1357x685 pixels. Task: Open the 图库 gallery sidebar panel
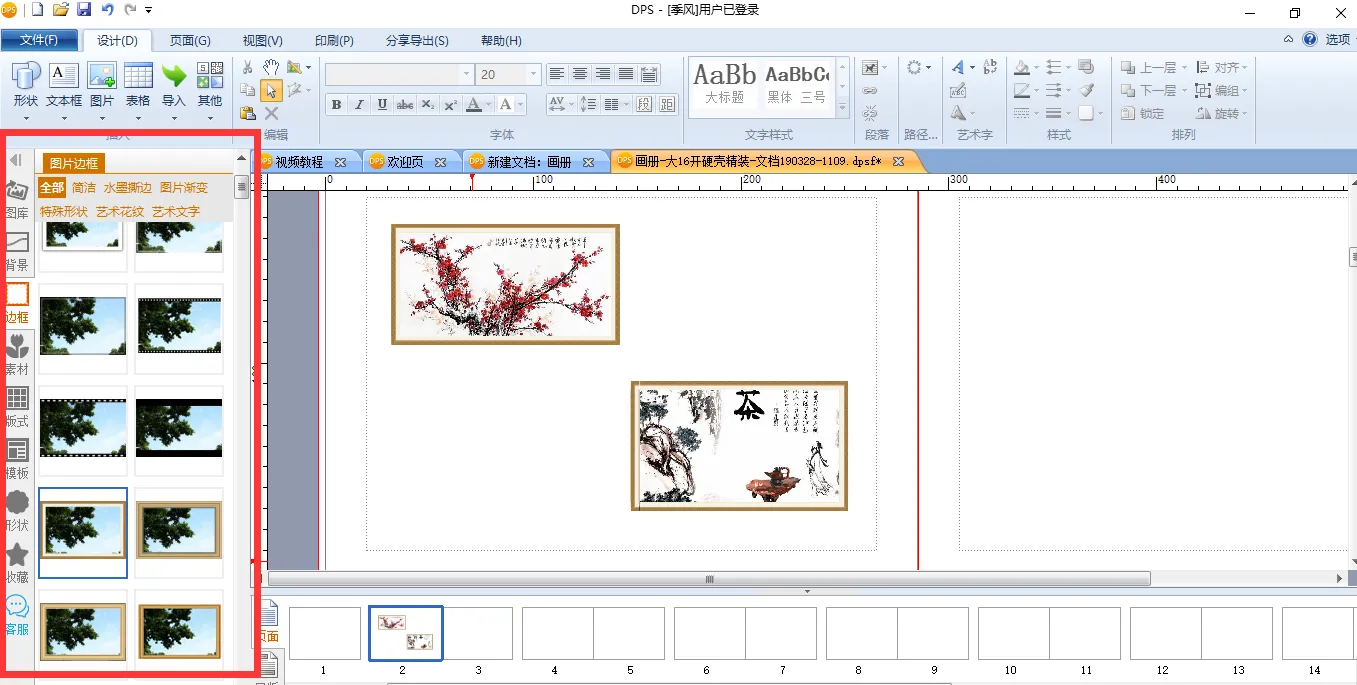pyautogui.click(x=17, y=199)
